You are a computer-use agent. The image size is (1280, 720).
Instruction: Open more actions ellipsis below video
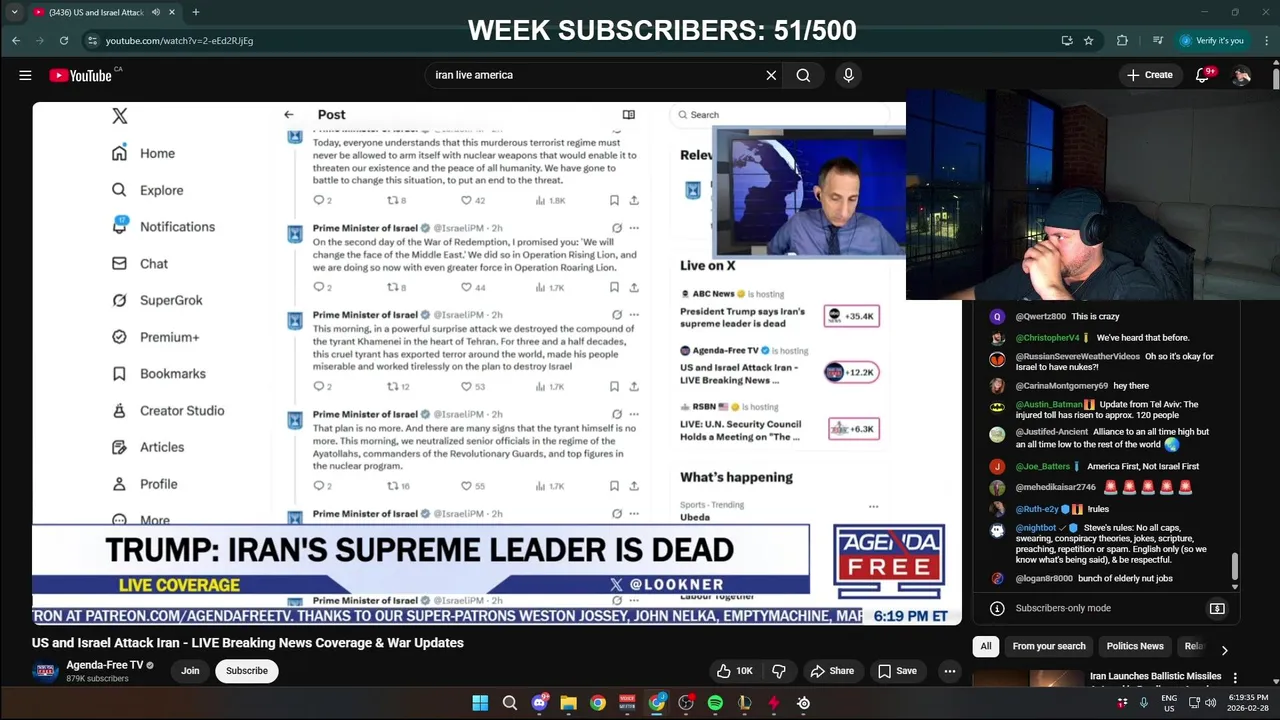[x=950, y=671]
